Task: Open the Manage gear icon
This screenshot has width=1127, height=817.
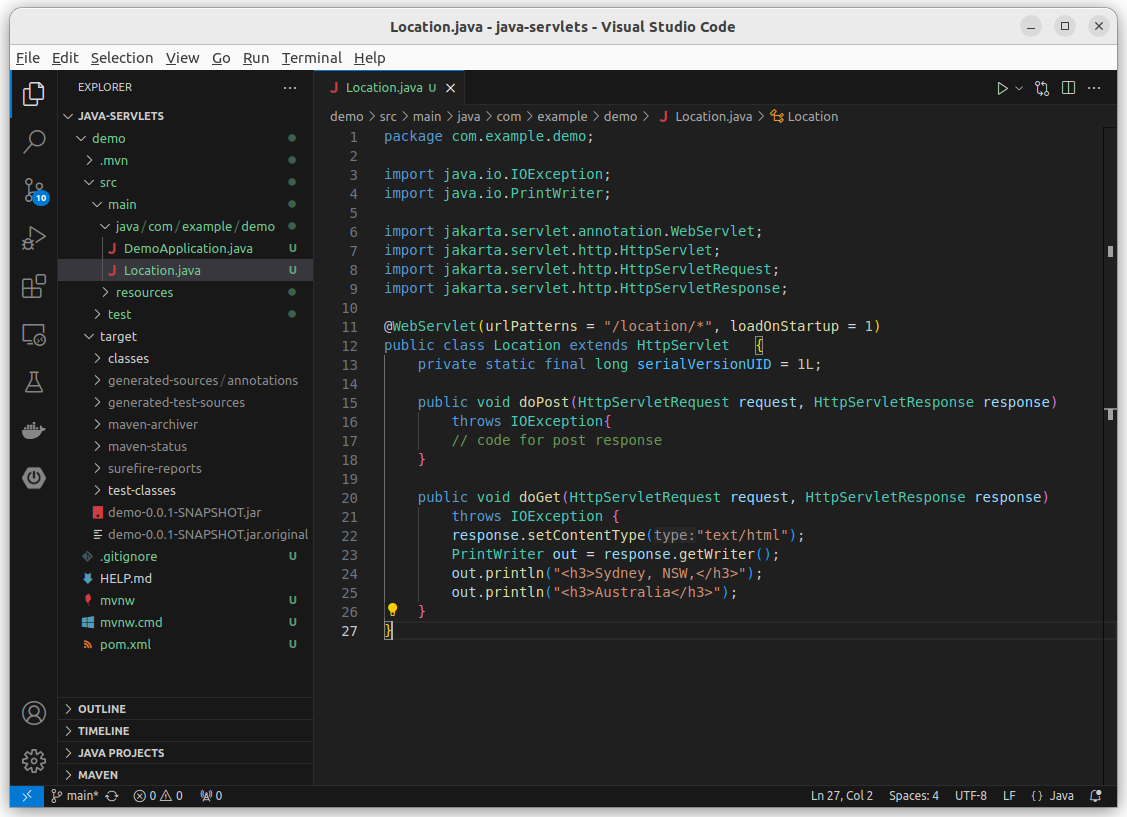Action: click(34, 760)
